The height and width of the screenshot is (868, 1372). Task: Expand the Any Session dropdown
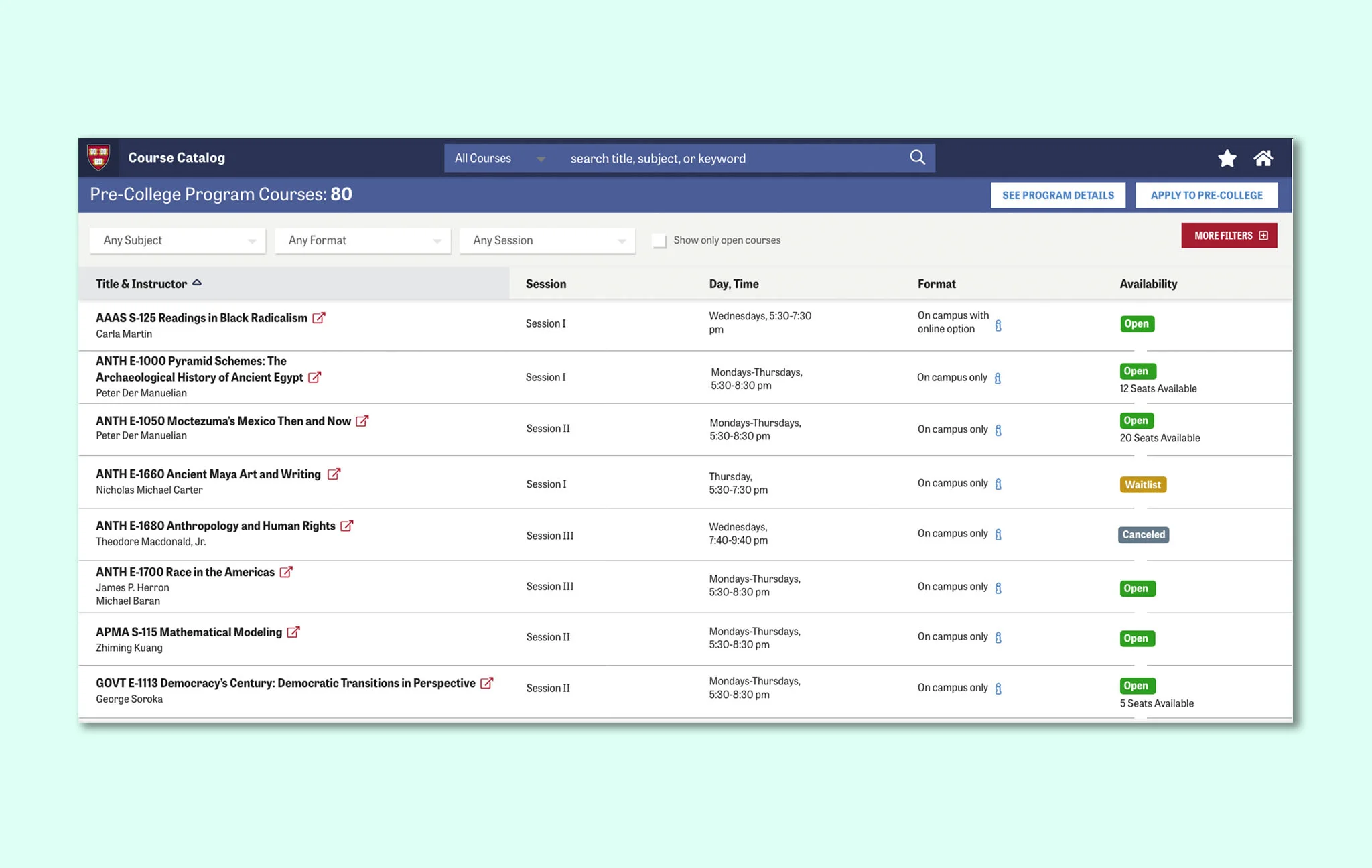pyautogui.click(x=547, y=240)
